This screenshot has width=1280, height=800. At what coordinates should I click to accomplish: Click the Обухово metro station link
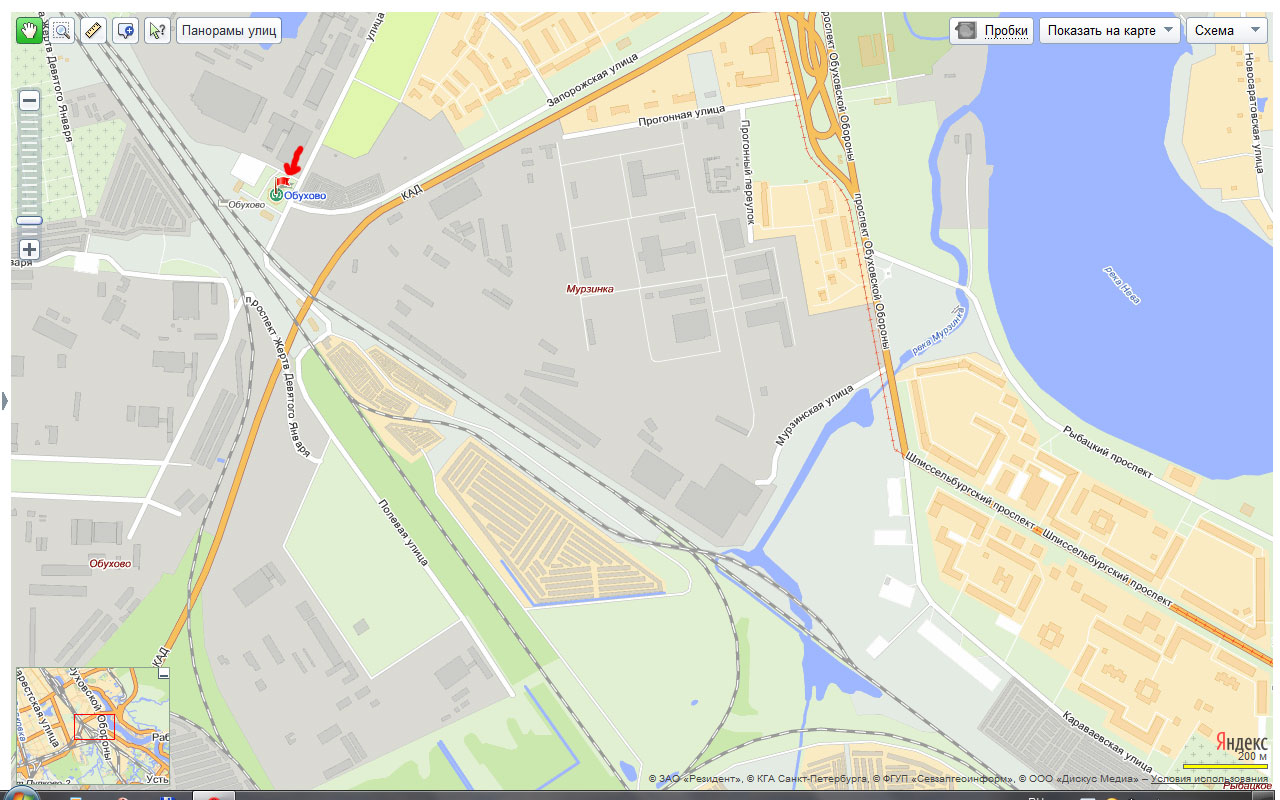pos(305,196)
